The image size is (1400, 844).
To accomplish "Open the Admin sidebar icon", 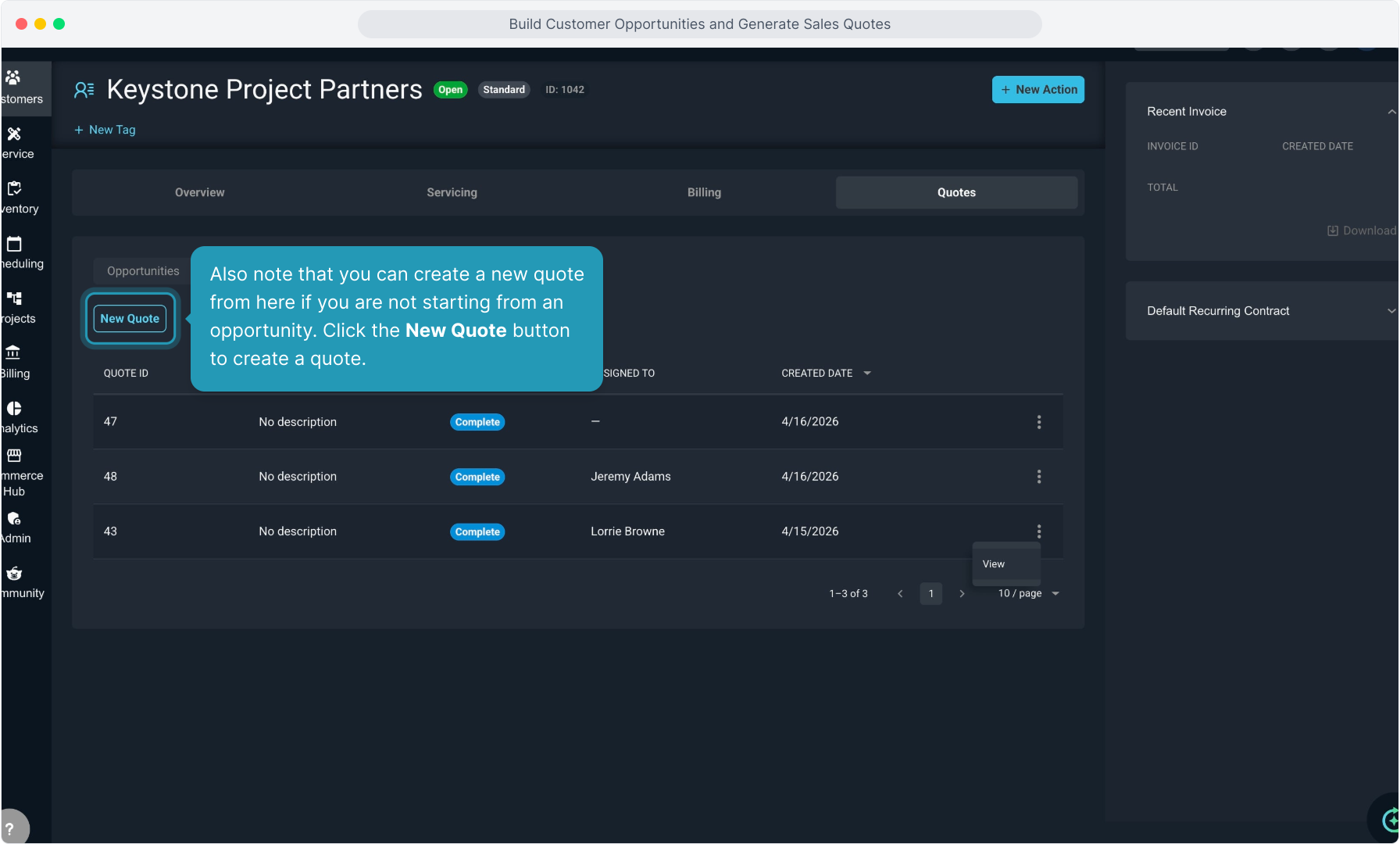I will click(x=14, y=519).
